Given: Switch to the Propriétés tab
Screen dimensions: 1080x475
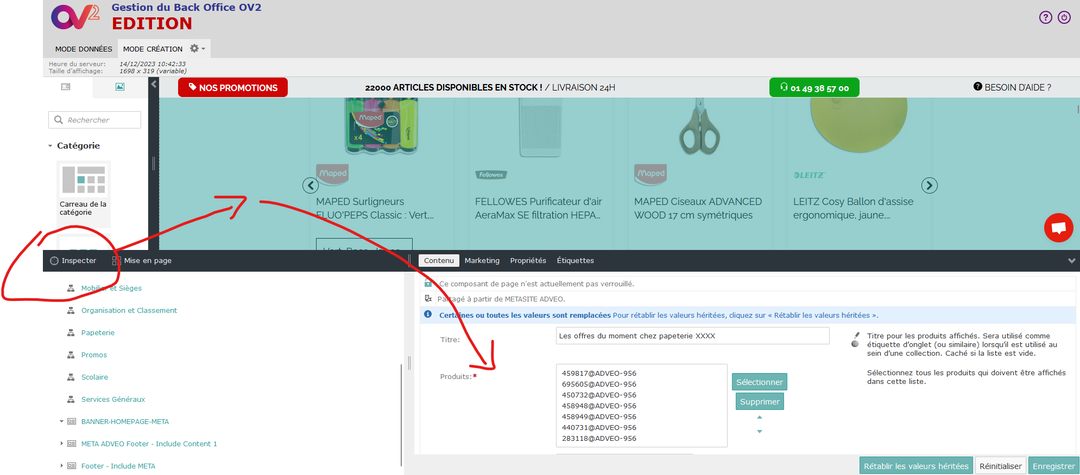Looking at the screenshot, I should click(x=528, y=261).
